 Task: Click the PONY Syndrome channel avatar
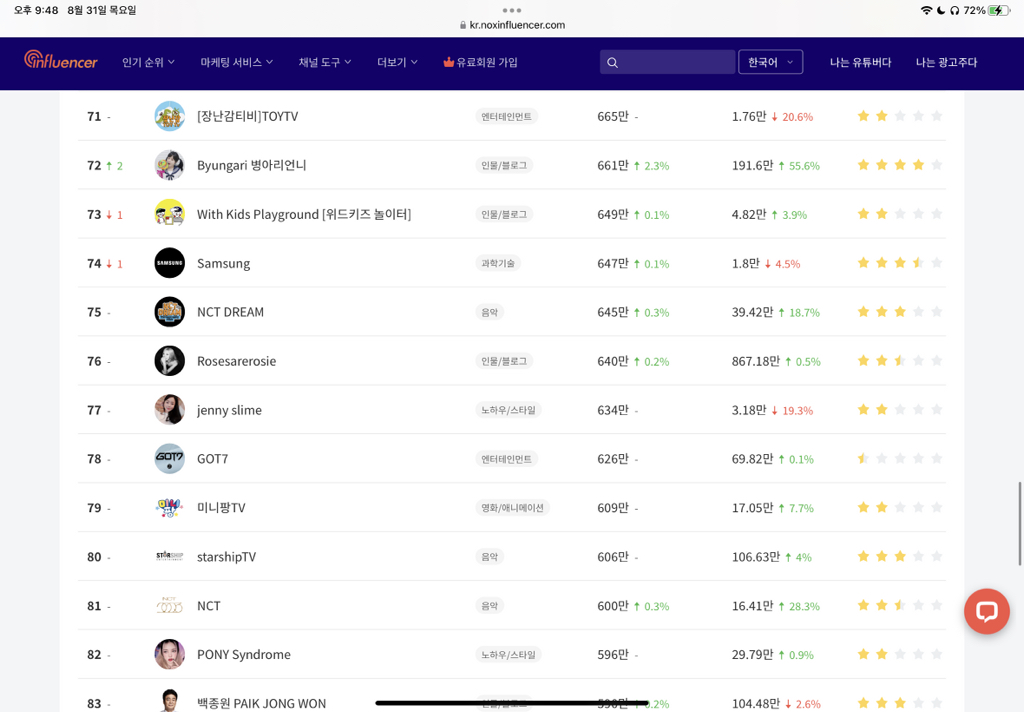pos(170,655)
